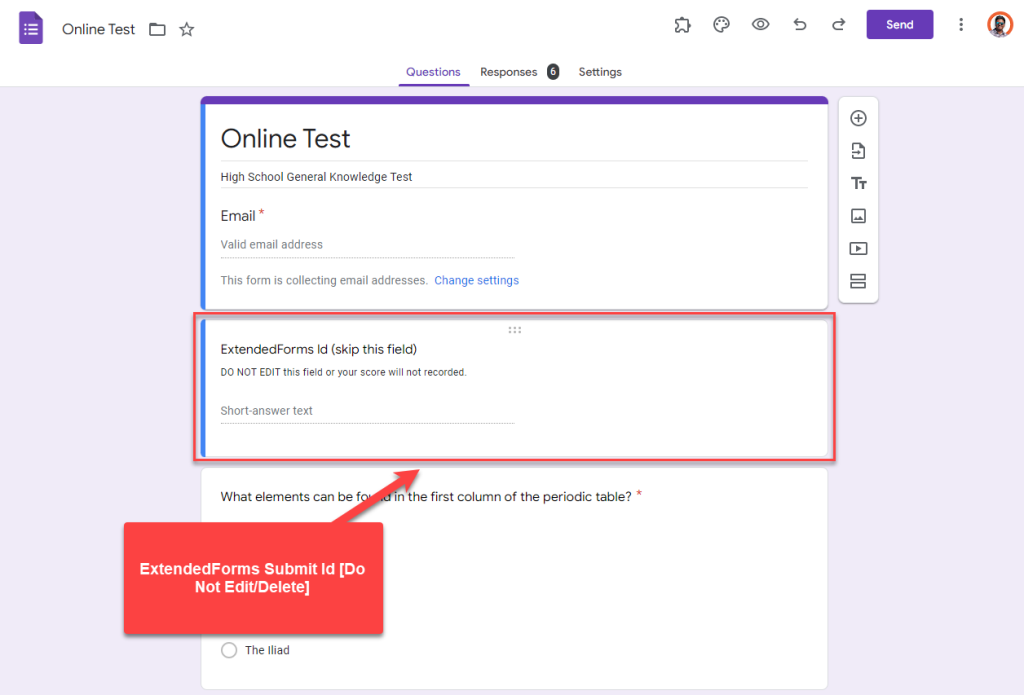Customize the theme with the palette icon
This screenshot has height=695, width=1024.
pyautogui.click(x=721, y=24)
